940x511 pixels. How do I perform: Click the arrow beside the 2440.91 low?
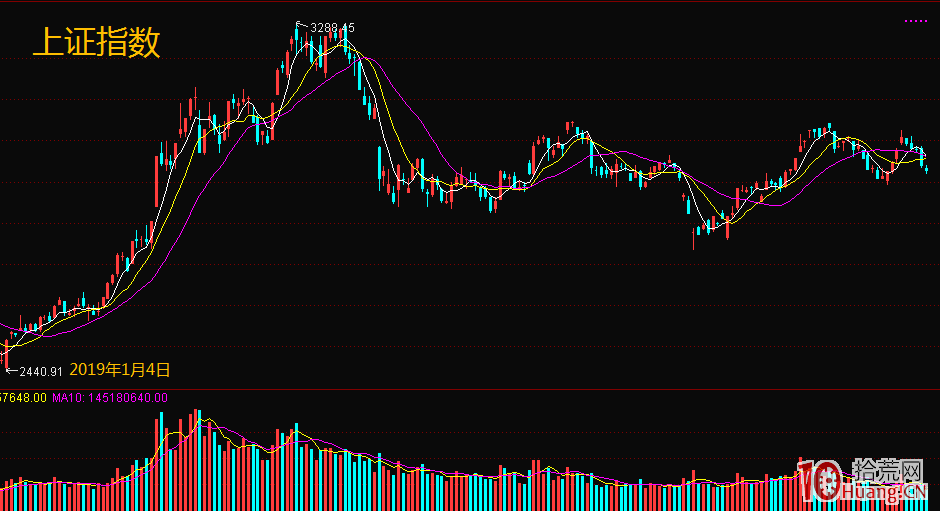12,370
